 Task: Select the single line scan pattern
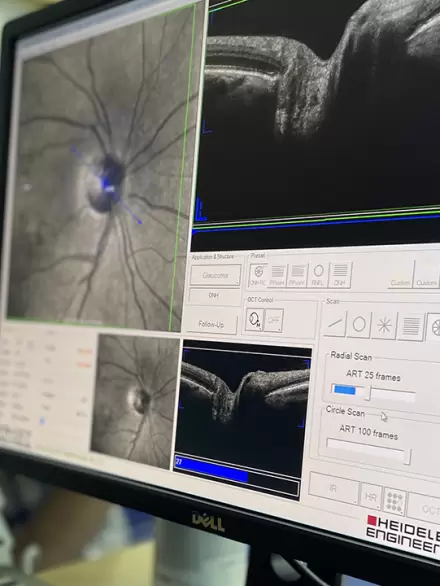(x=334, y=324)
